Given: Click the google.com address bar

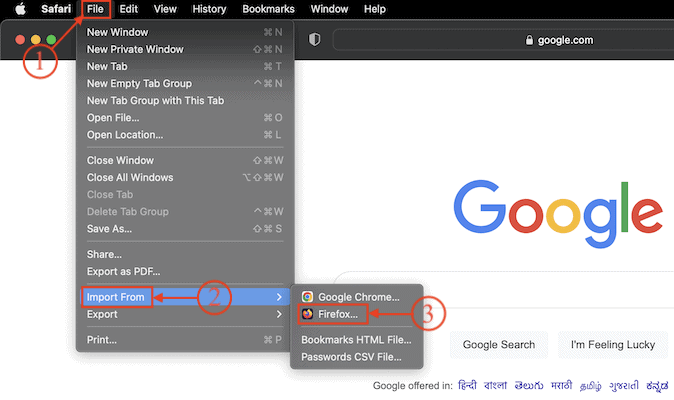Looking at the screenshot, I should 503,40.
